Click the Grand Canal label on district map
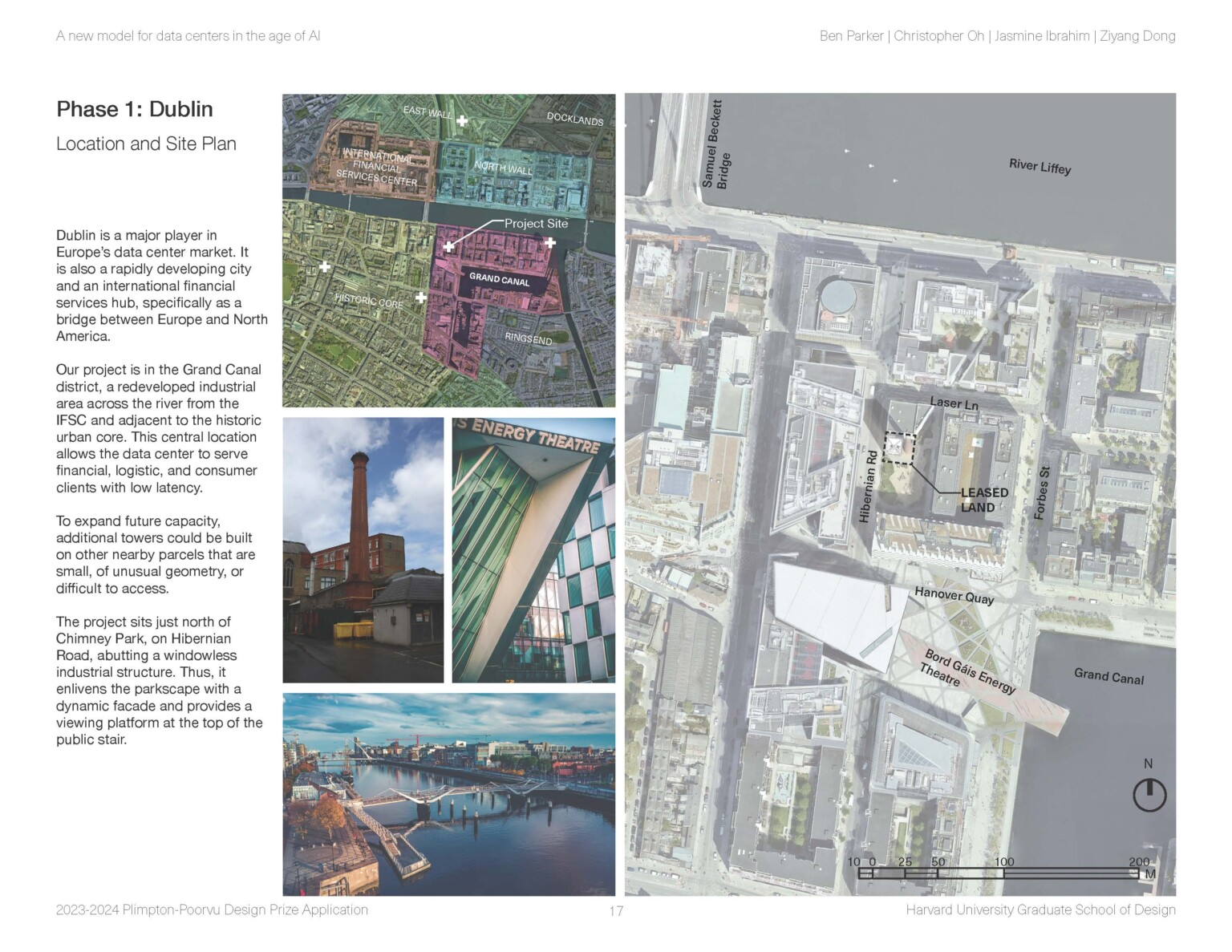The height and width of the screenshot is (952, 1232). click(499, 279)
